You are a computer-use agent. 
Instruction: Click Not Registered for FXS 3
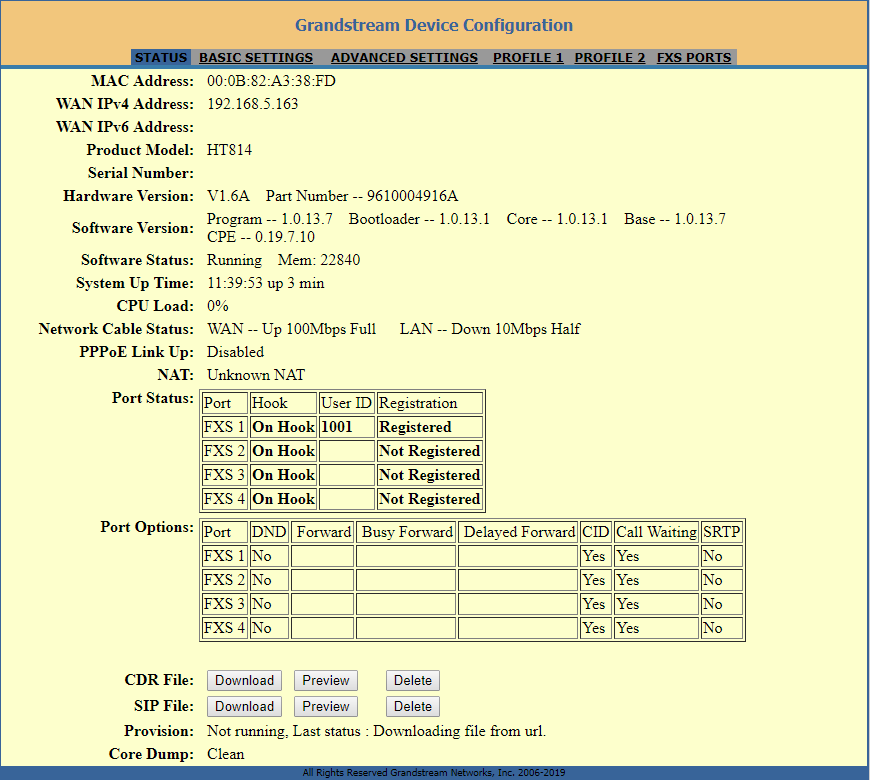pos(429,475)
